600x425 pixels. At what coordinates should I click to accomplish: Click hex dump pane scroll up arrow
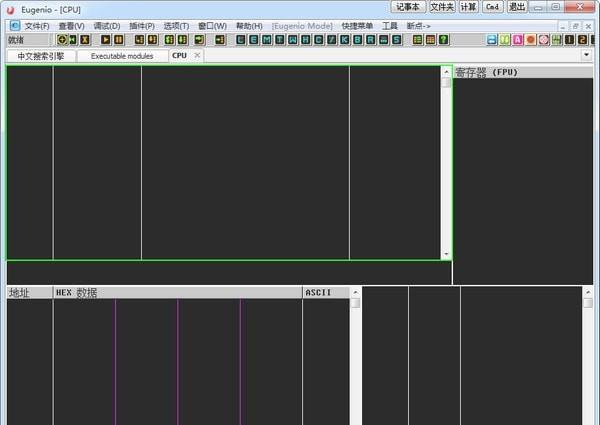pos(355,292)
